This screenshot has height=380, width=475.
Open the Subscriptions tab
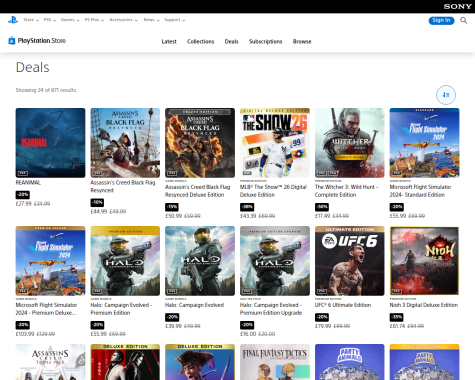tap(266, 42)
